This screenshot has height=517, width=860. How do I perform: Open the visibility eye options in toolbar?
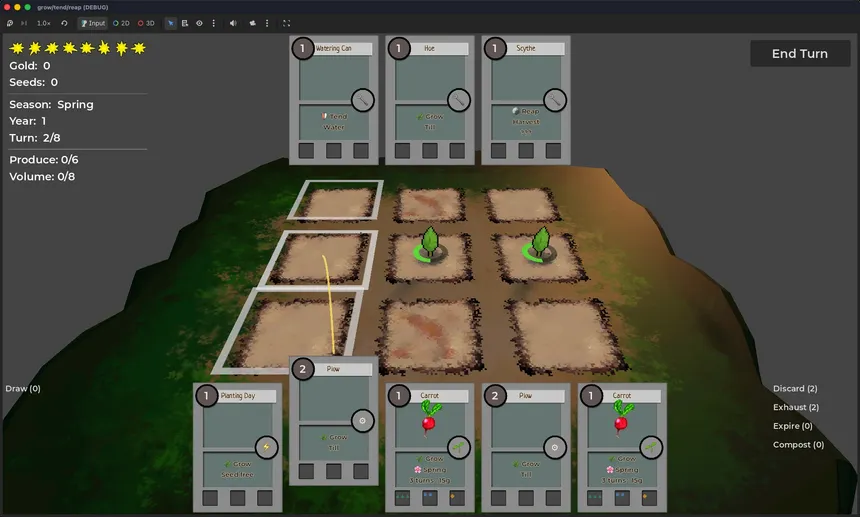(199, 22)
